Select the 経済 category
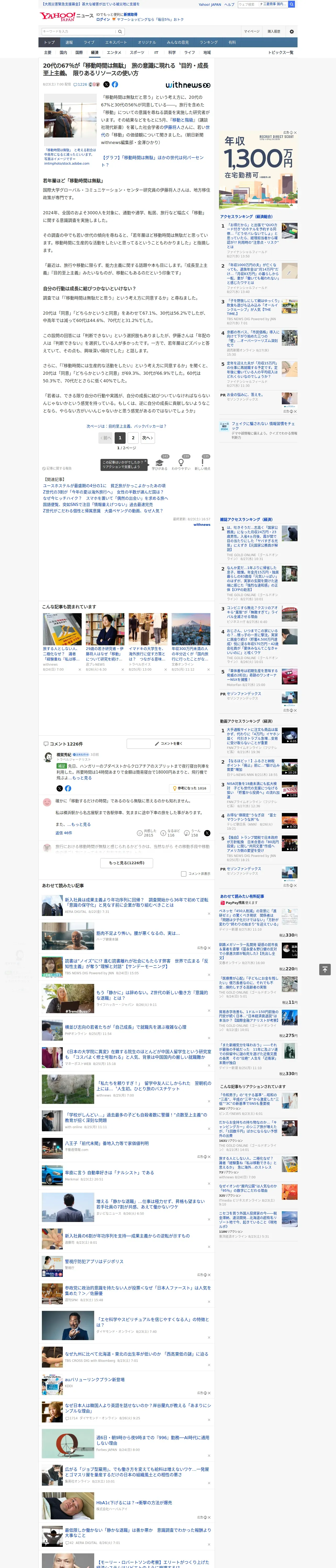 94,52
